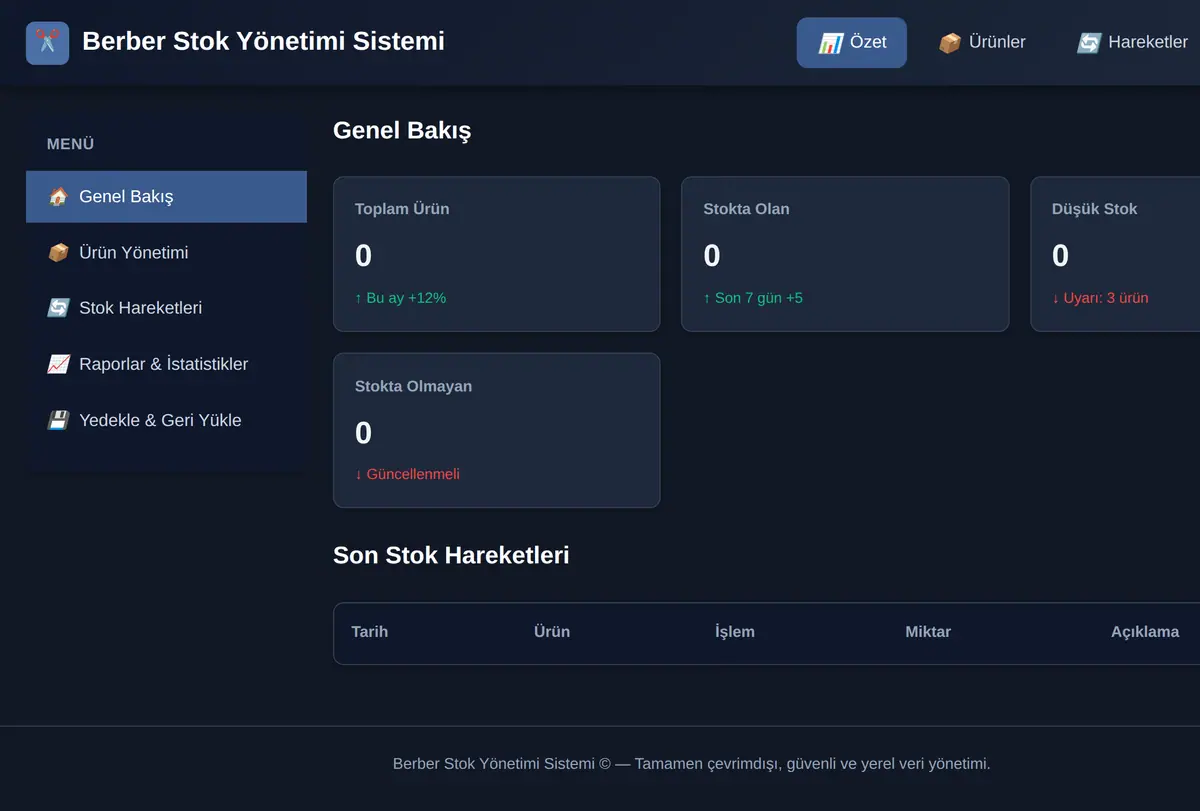
Task: Click the scissors logo icon in header
Action: [47, 43]
